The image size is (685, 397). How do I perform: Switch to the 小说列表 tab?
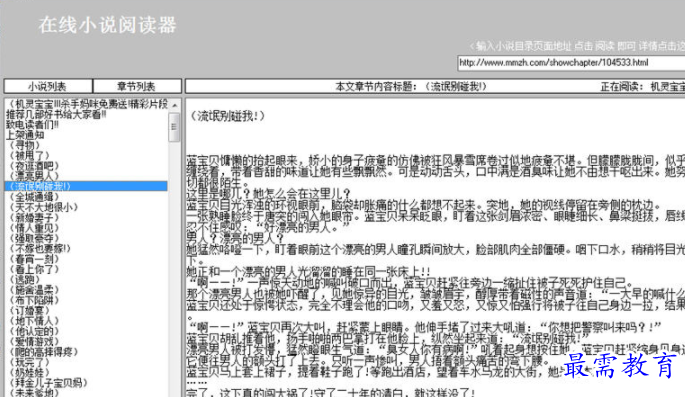point(48,86)
